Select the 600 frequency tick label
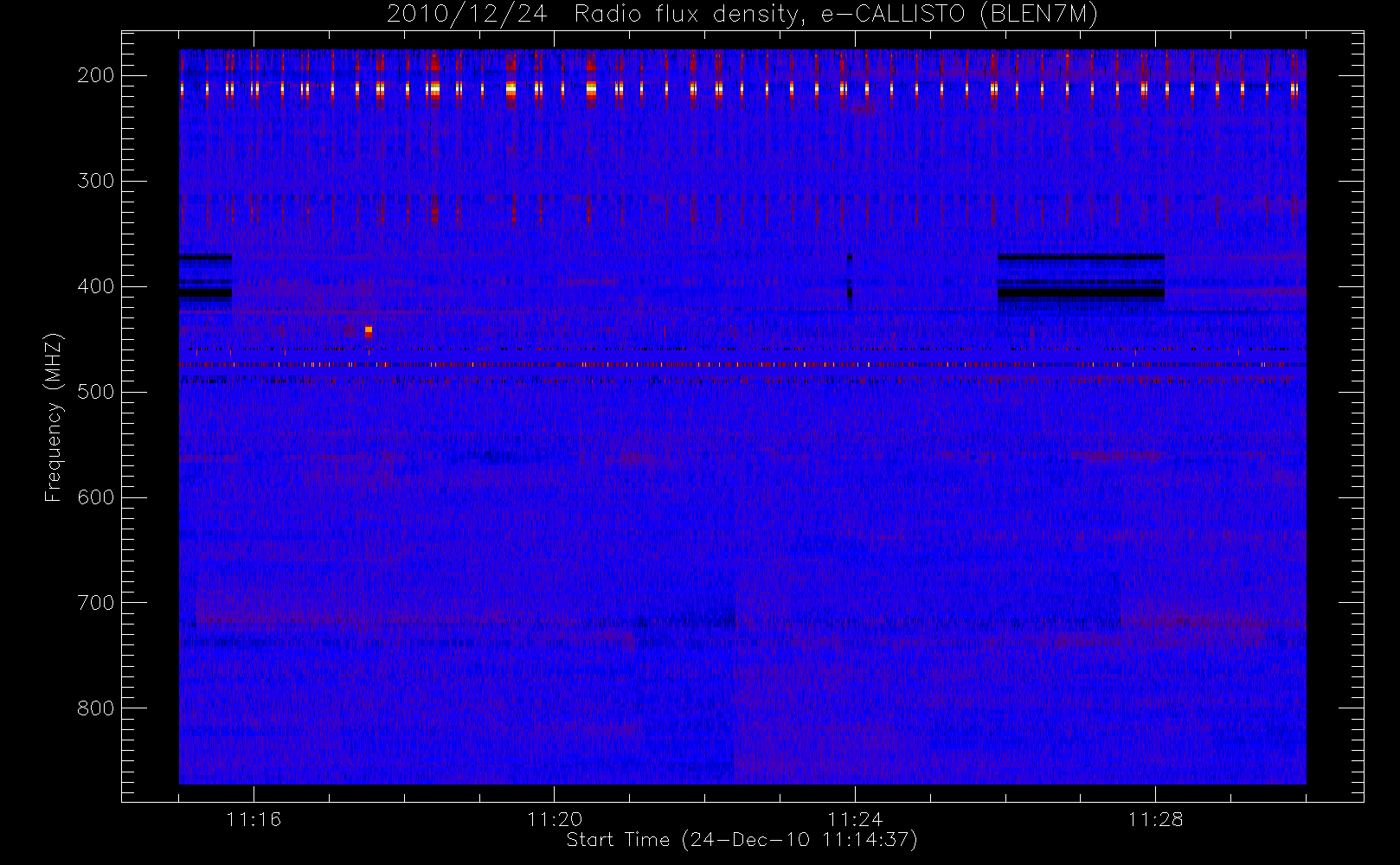Screen dimensions: 1400x865 (x=96, y=497)
